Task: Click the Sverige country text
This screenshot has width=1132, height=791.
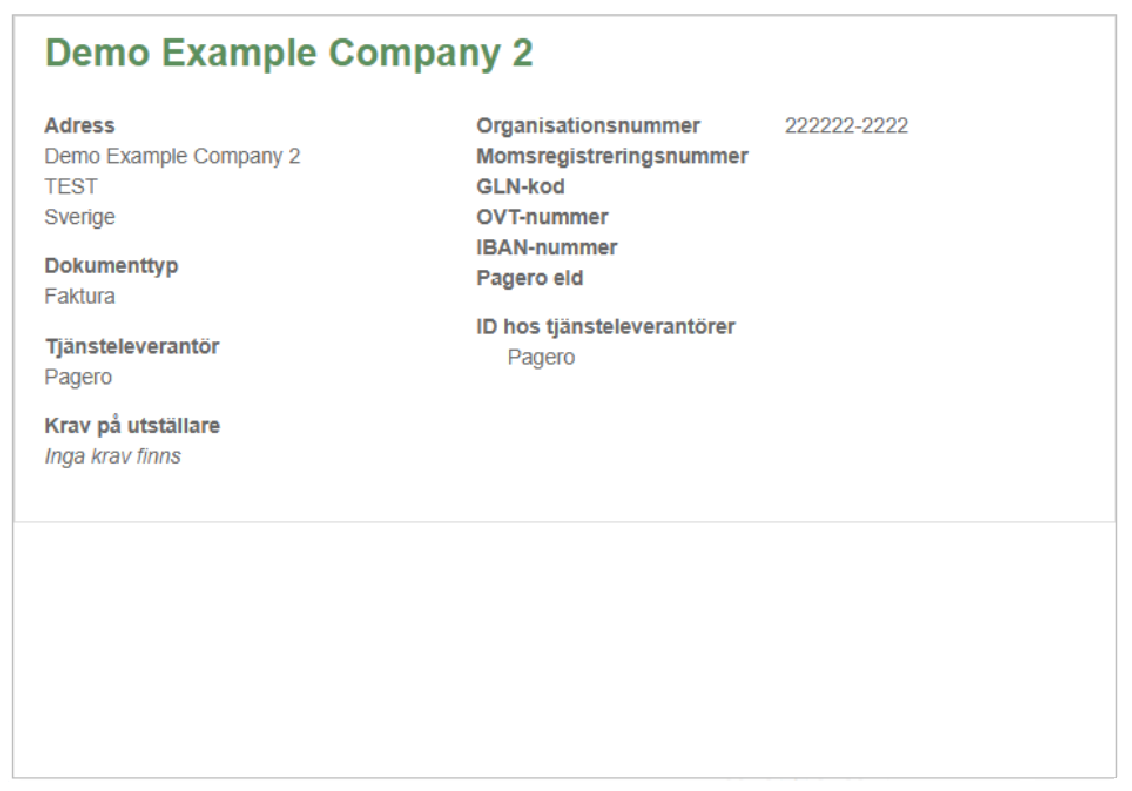Action: [79, 217]
